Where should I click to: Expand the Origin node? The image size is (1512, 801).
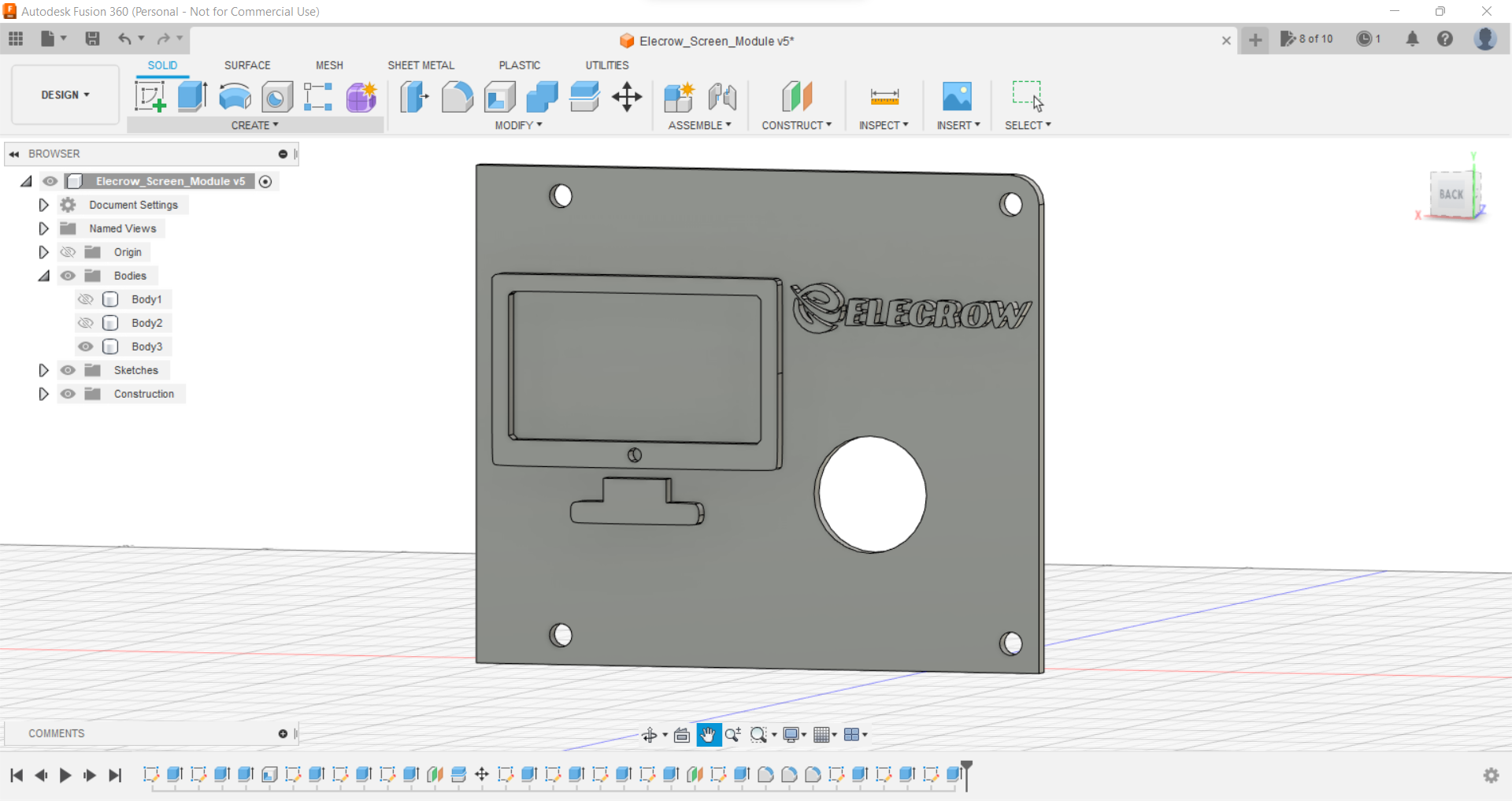click(43, 252)
